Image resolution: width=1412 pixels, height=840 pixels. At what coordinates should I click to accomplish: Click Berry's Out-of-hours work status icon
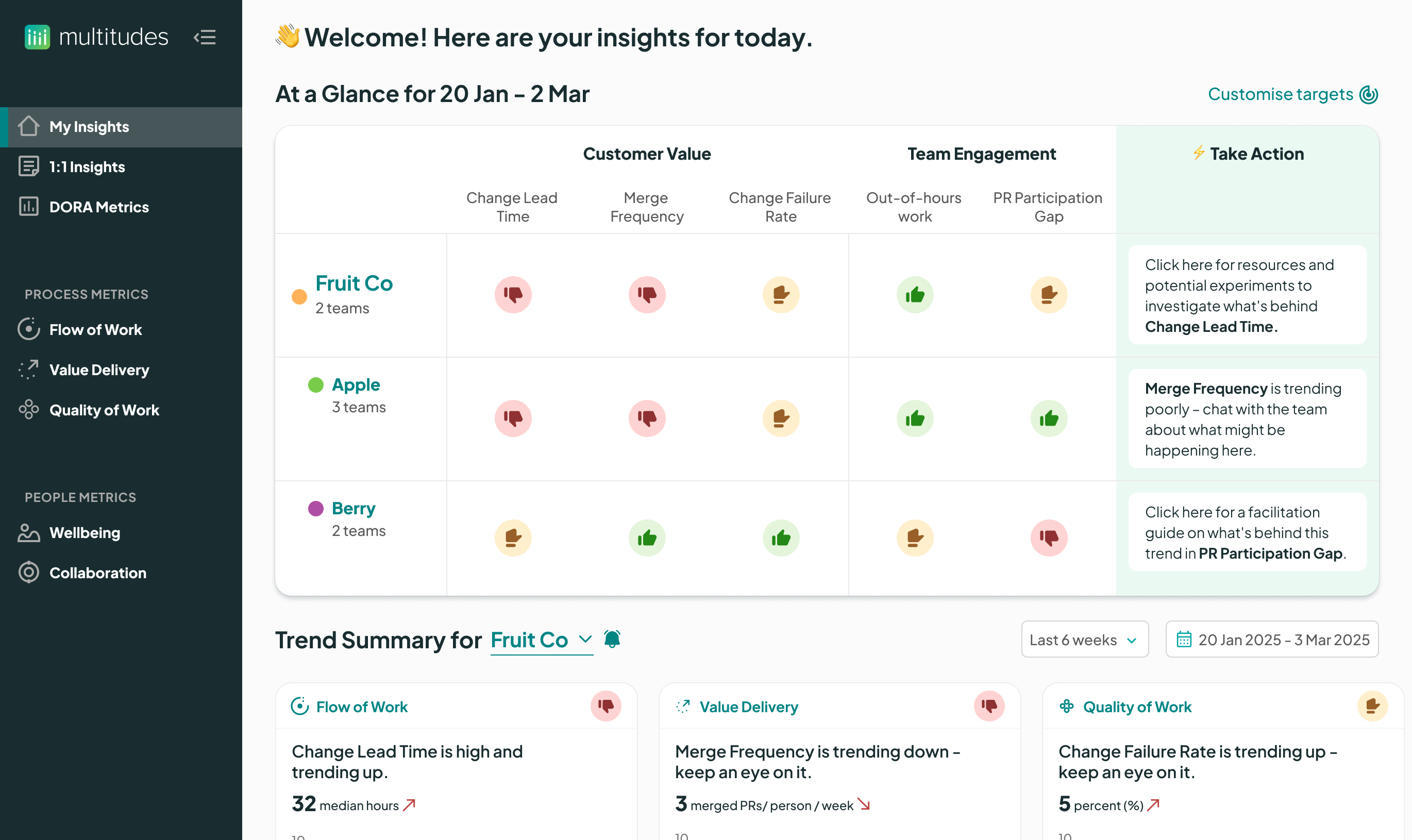[x=915, y=537]
